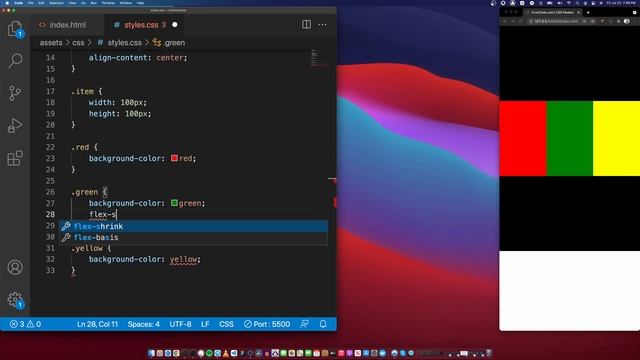Close the CSS Flexbox browser tab

click(579, 13)
